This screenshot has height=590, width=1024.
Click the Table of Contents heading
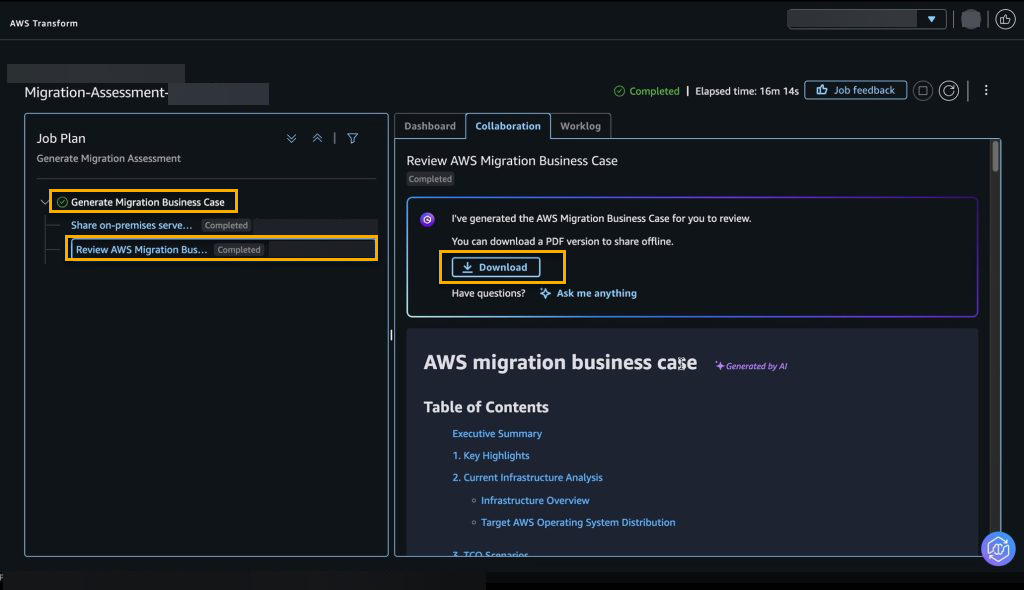486,407
